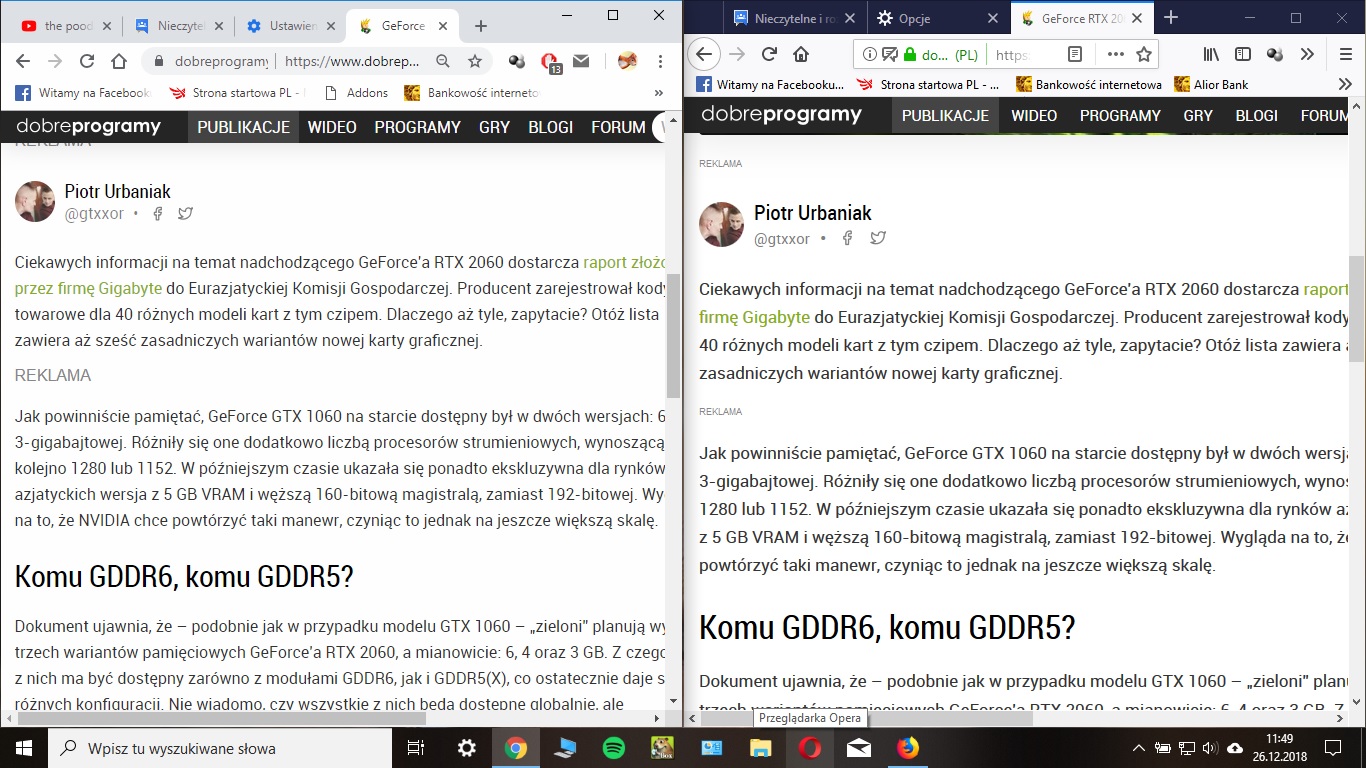This screenshot has height=768, width=1366.
Task: Open new tab in Firefox
Action: coord(1171,17)
